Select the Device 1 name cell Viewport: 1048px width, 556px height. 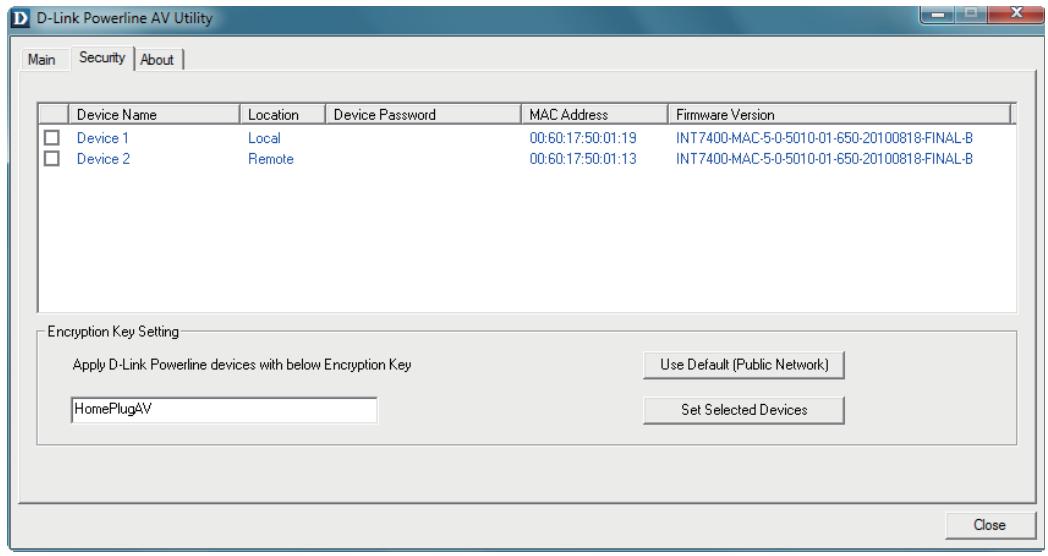(x=103, y=138)
